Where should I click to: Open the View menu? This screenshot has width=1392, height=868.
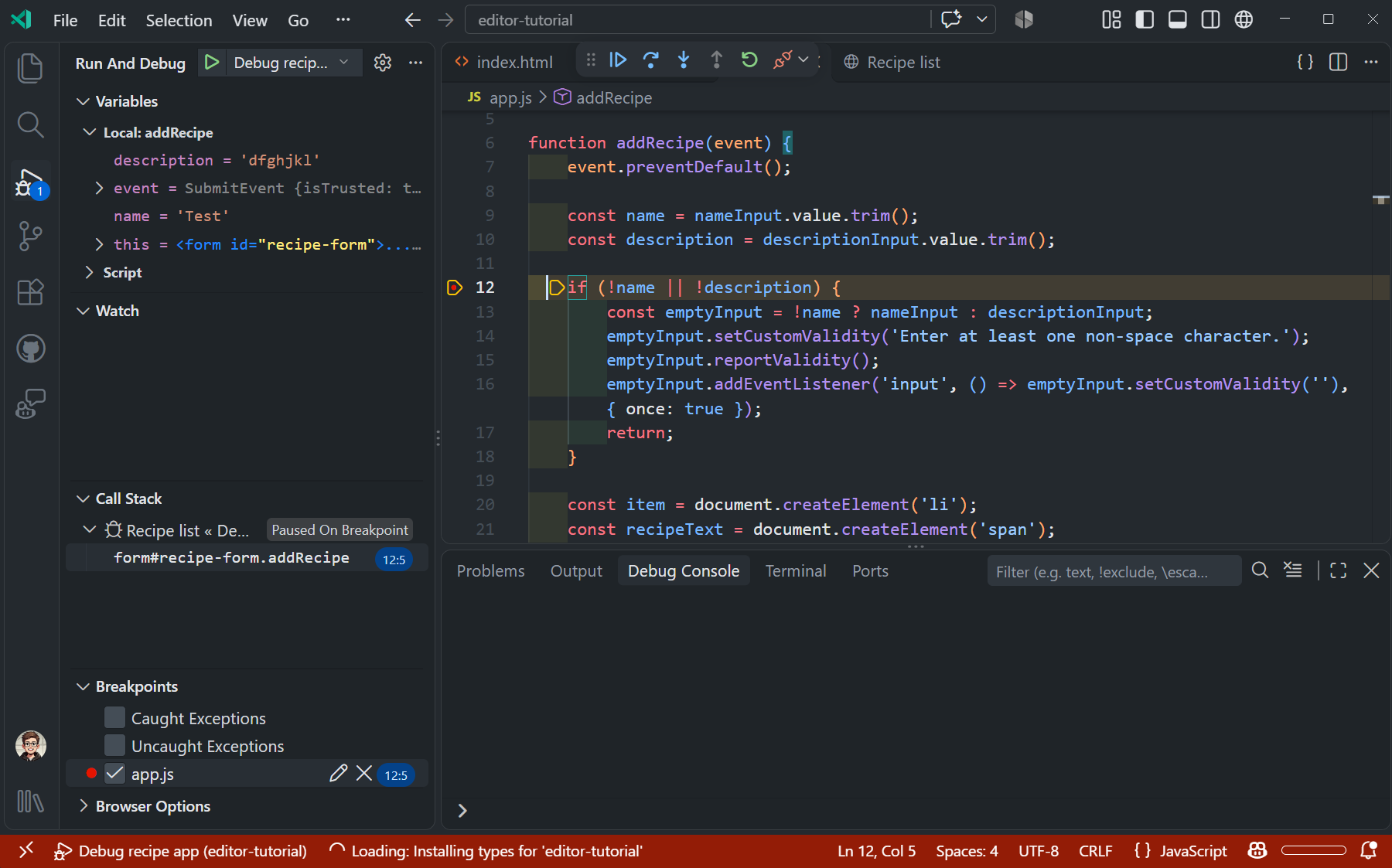pyautogui.click(x=250, y=20)
